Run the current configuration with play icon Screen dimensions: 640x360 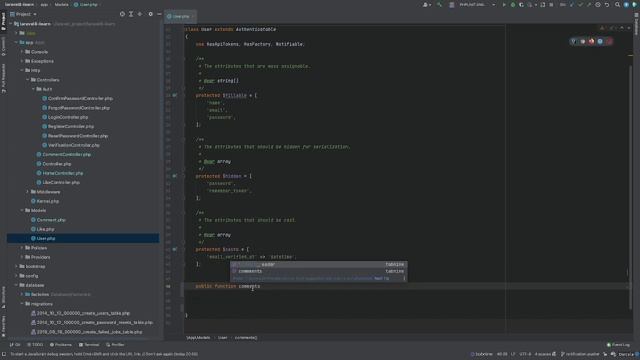[504, 4]
